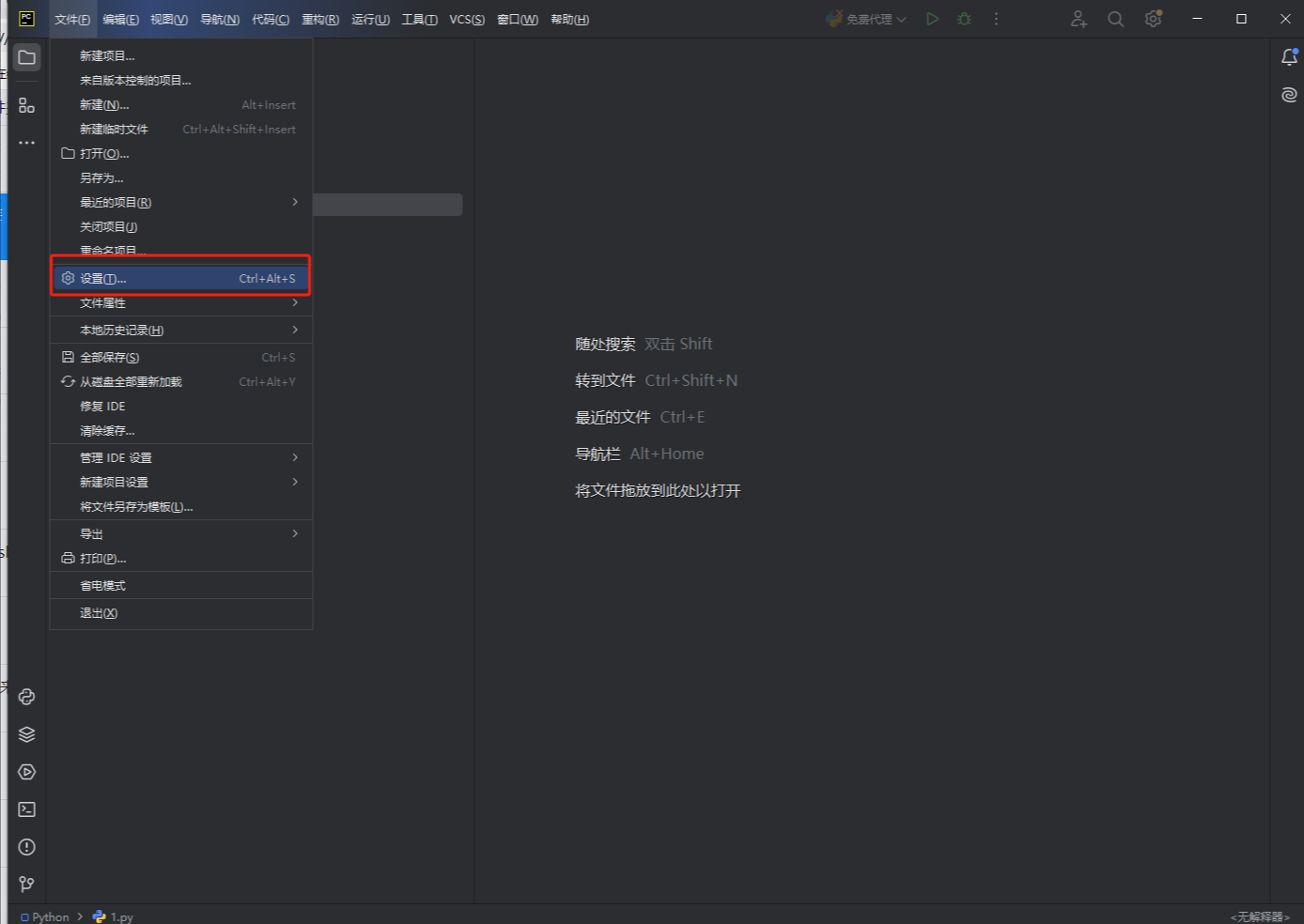Open the Services tool window icon

[x=27, y=772]
